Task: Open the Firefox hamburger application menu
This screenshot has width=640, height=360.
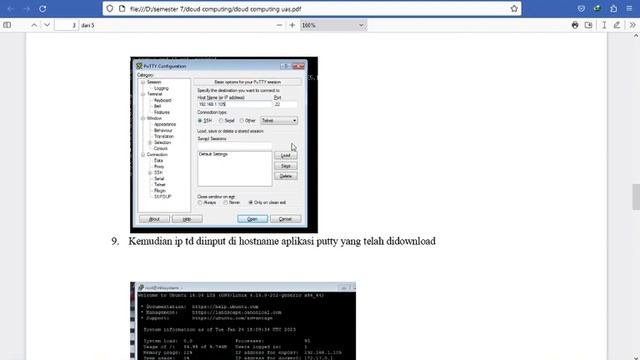Action: coord(629,9)
